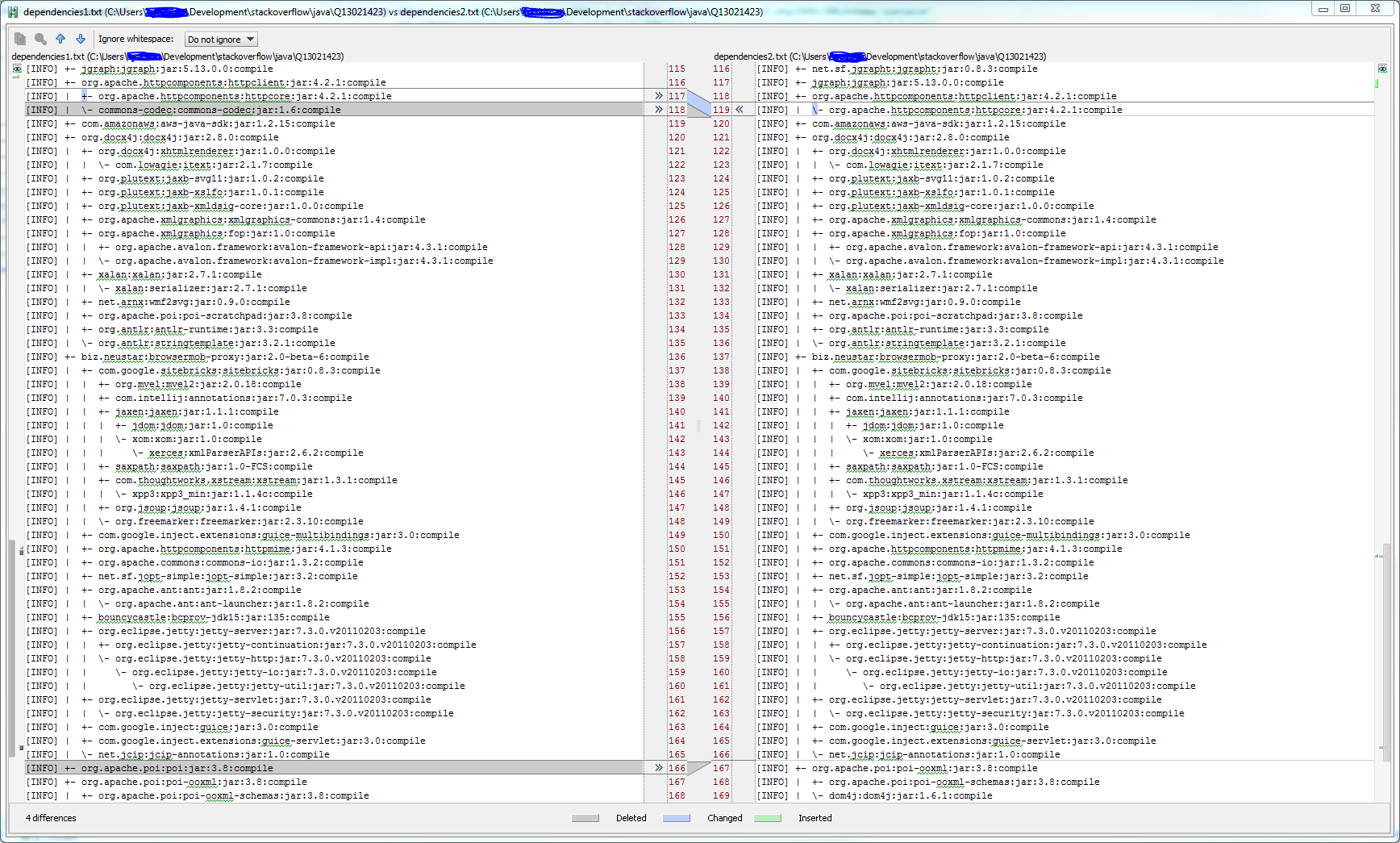This screenshot has width=1400, height=843.
Task: Select the commons-codec:jar:1.6:compile line
Action: tap(334, 110)
